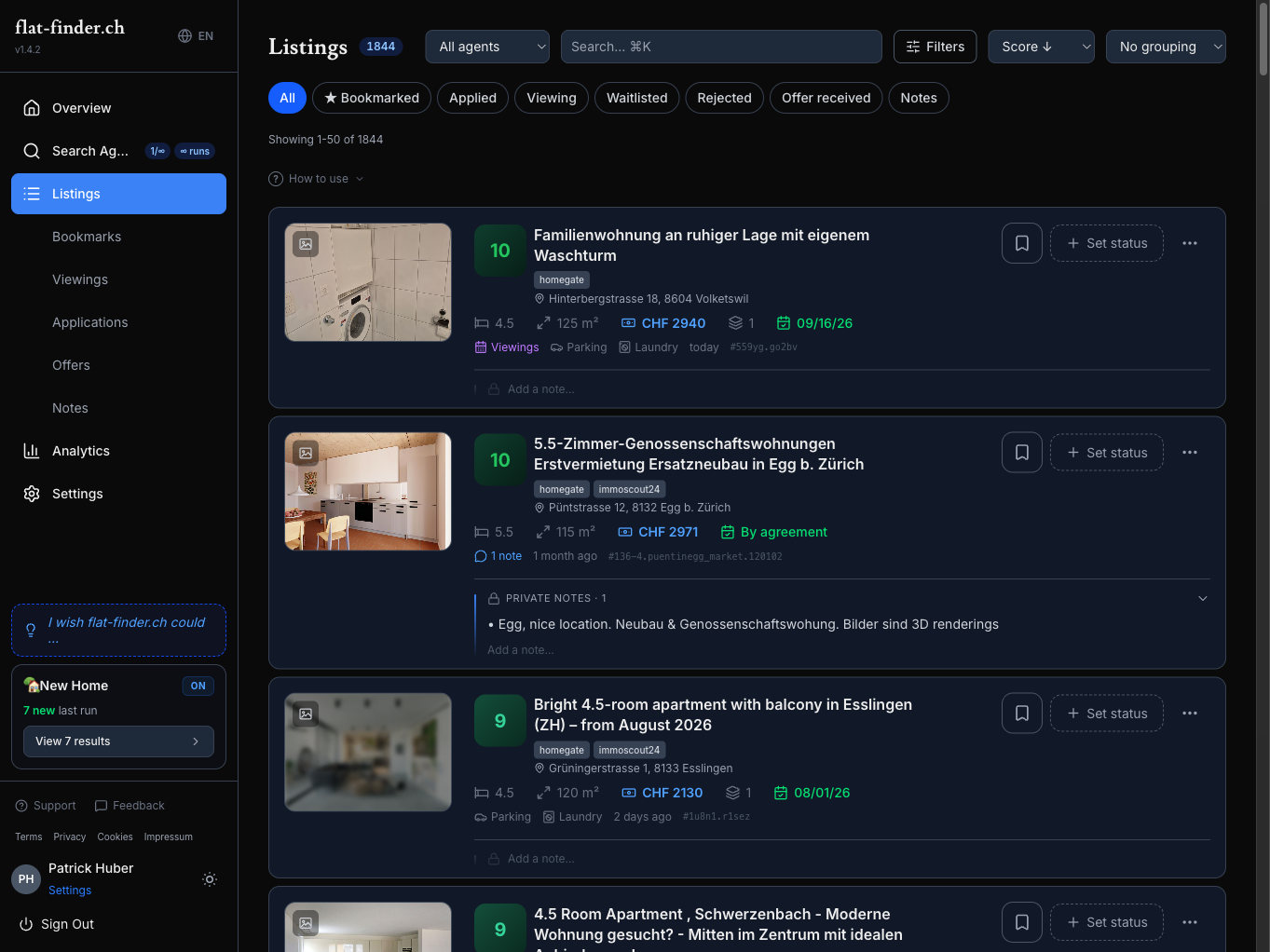This screenshot has width=1270, height=952.
Task: Open Feedback chat icon link
Action: tap(130, 806)
